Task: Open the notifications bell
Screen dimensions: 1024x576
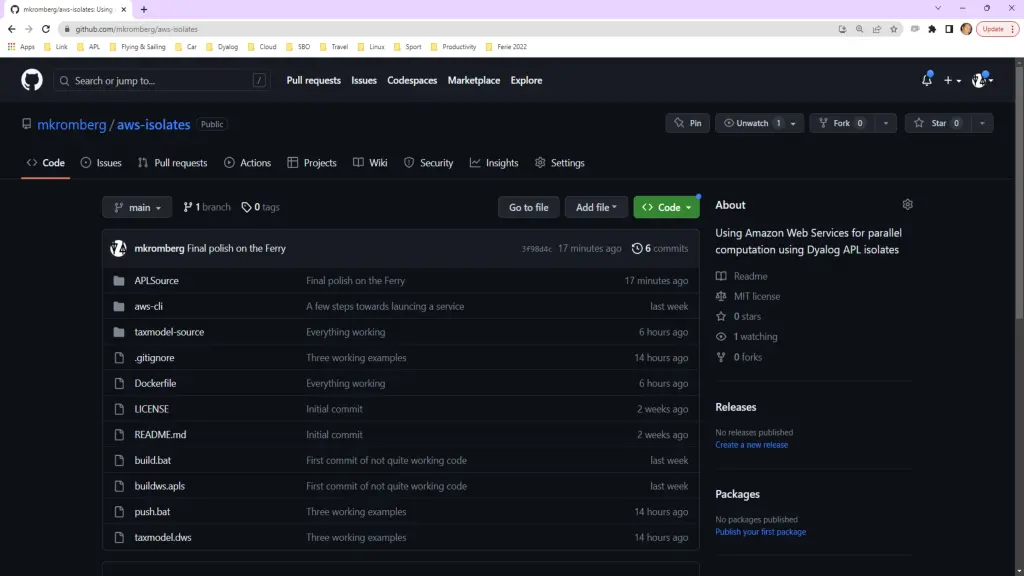Action: [x=926, y=80]
